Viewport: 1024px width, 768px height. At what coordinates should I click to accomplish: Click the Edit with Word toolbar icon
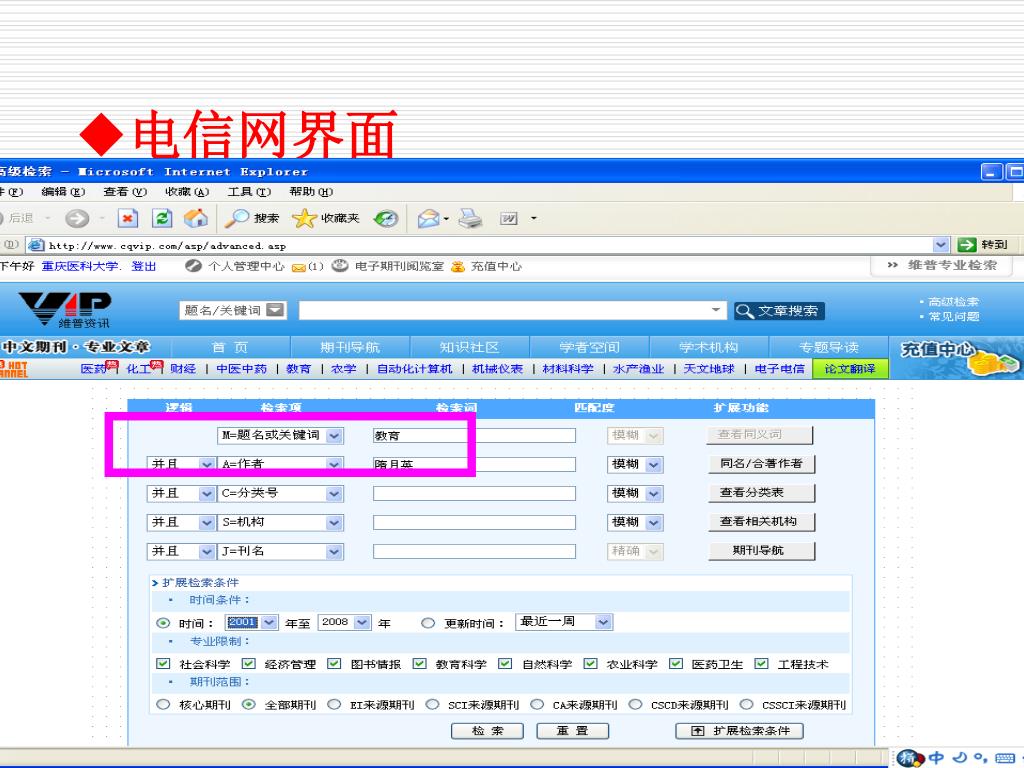509,218
